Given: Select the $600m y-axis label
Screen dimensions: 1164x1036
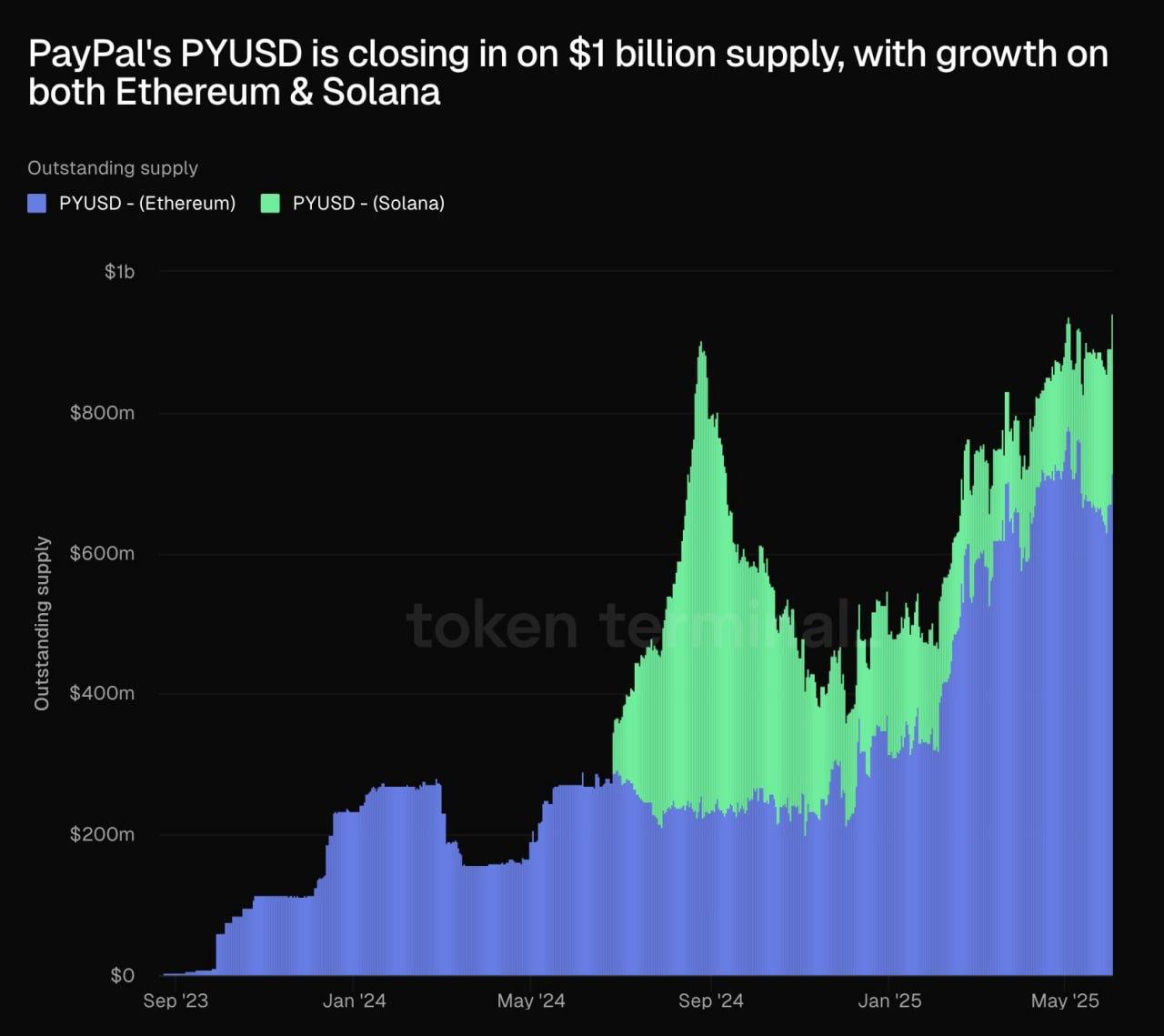Looking at the screenshot, I should 102,553.
